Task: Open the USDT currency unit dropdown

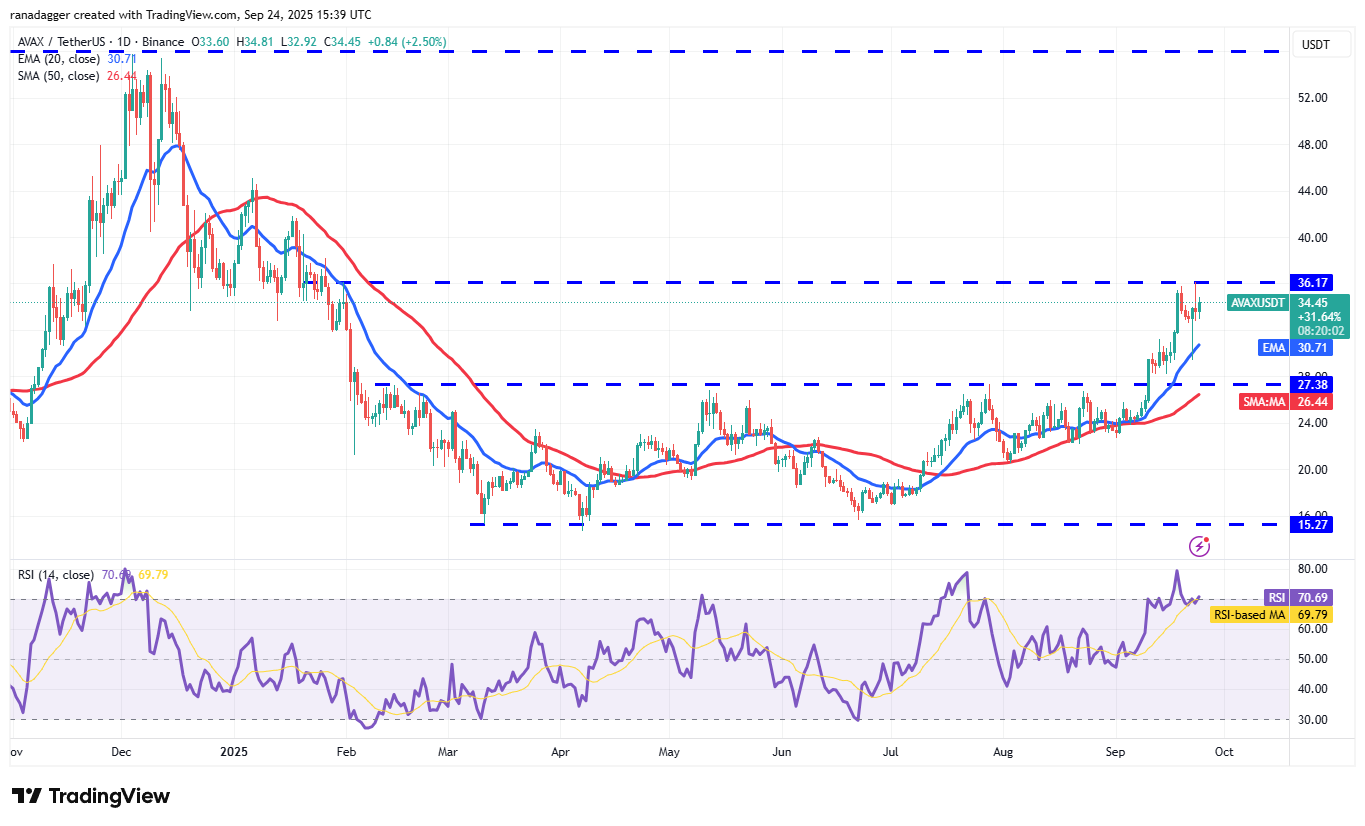Action: coord(1316,44)
